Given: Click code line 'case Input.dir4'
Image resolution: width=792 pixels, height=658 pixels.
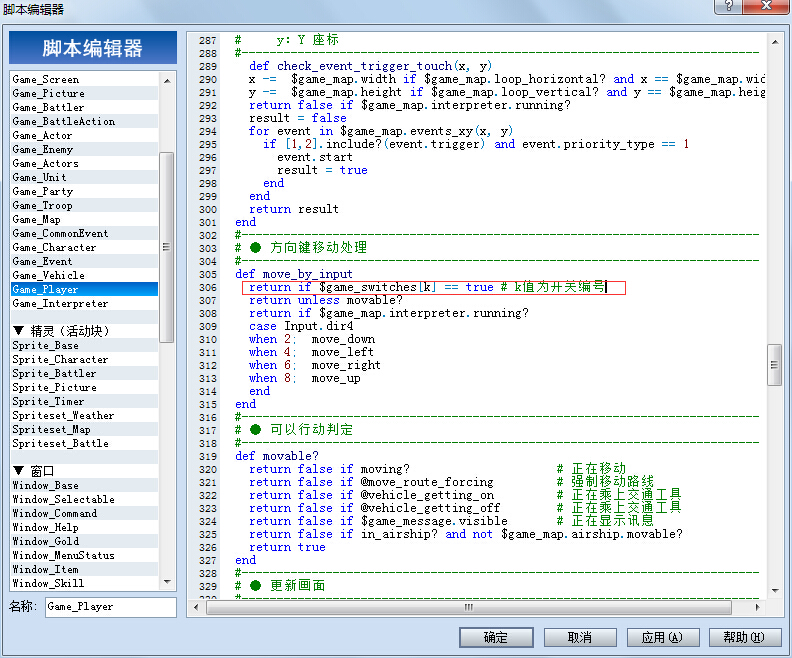Looking at the screenshot, I should pos(301,326).
